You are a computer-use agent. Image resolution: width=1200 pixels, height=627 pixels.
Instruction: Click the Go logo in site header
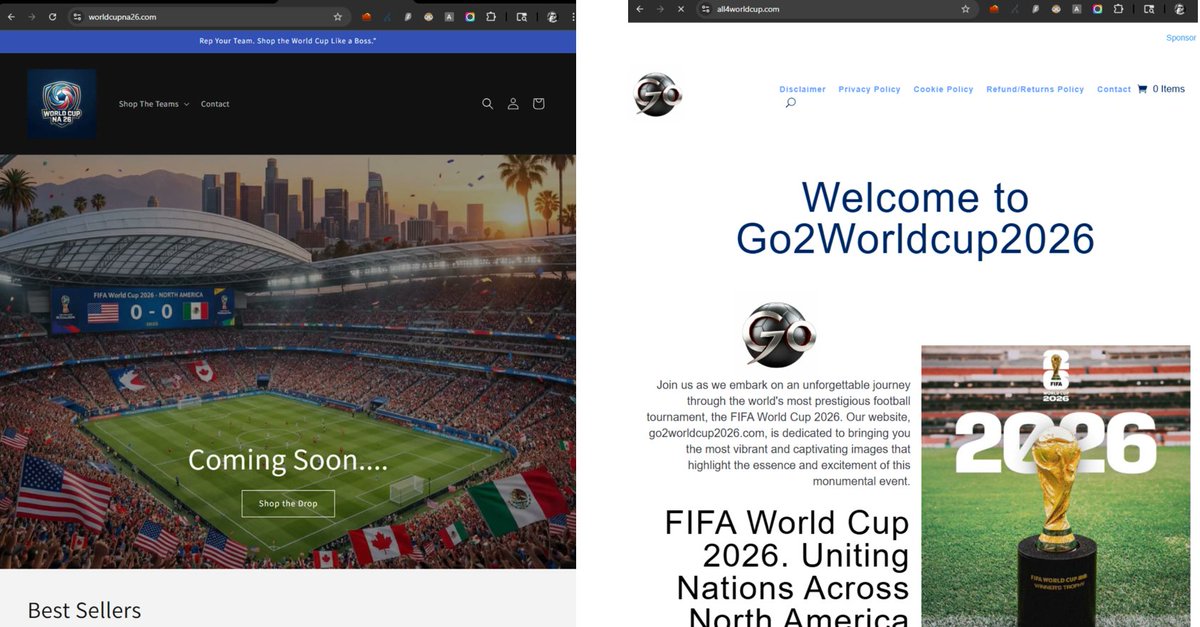click(658, 95)
